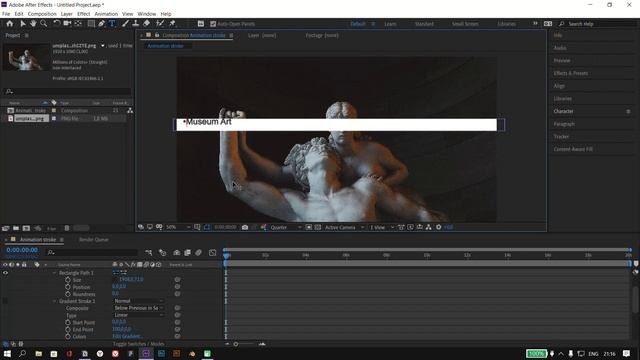
Task: Toggle the transparency grid button in viewer
Action: tap(318, 227)
